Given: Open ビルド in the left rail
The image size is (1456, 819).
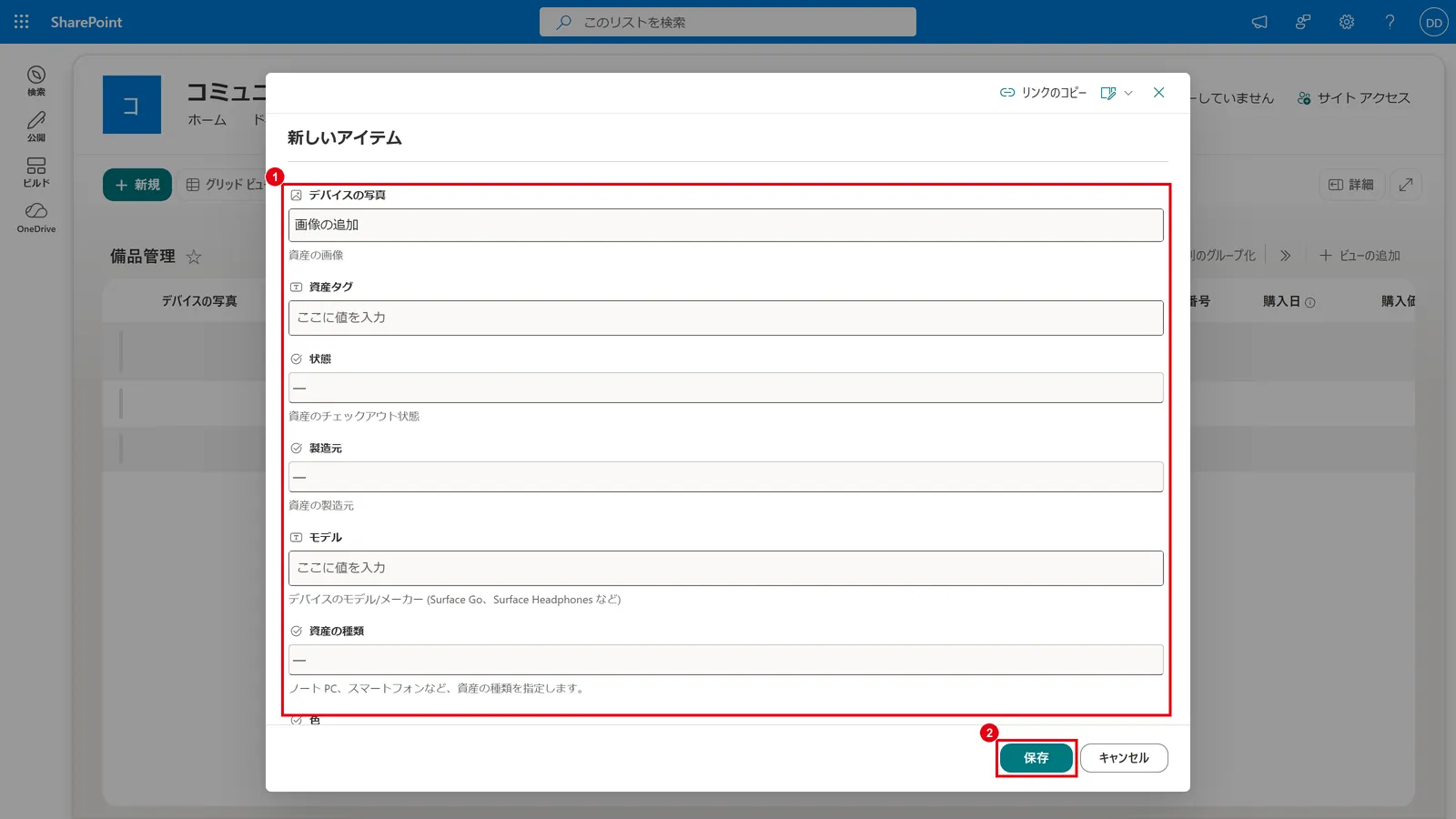Looking at the screenshot, I should pyautogui.click(x=36, y=172).
